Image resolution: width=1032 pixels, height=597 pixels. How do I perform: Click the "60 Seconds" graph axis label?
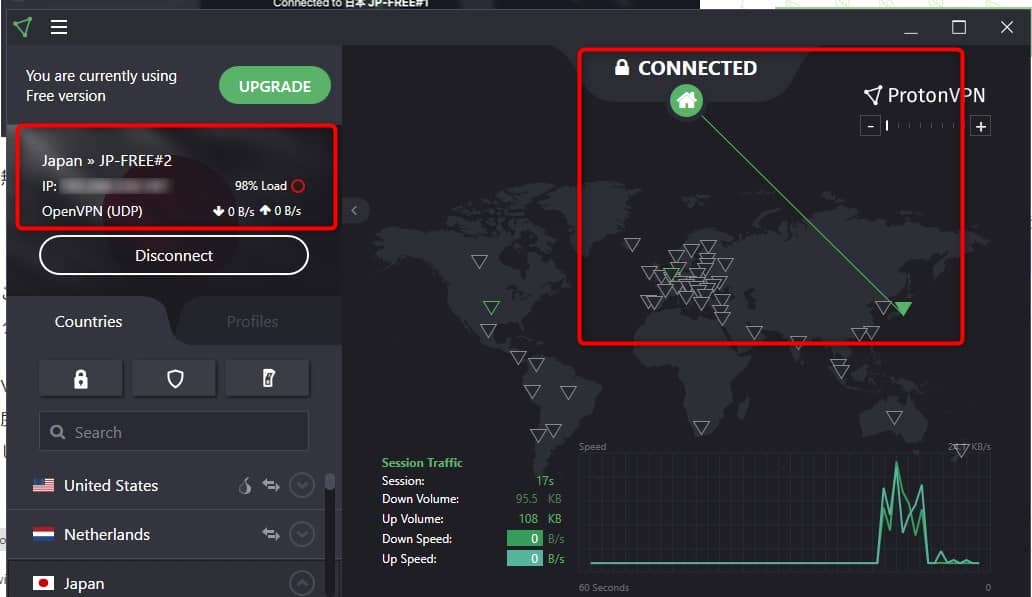pos(604,587)
